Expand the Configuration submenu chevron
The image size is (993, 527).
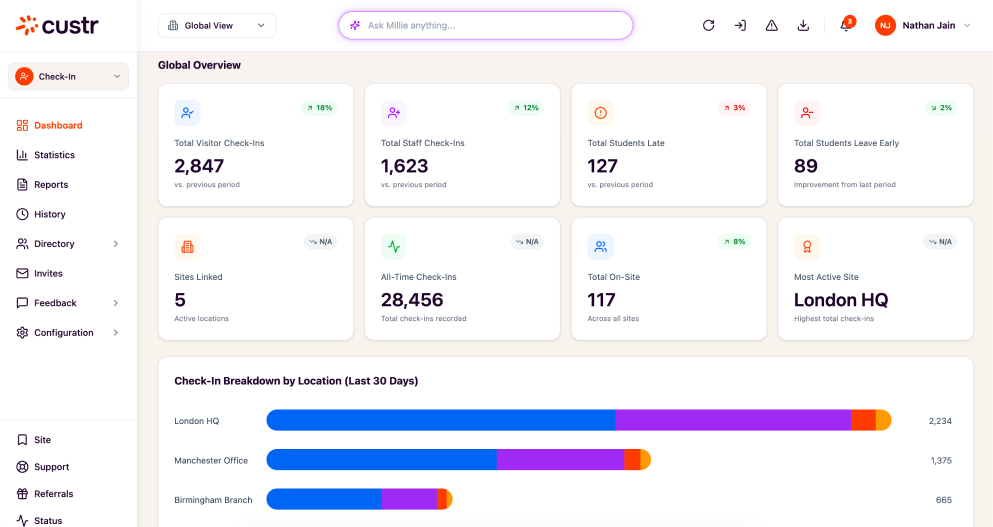pos(116,333)
